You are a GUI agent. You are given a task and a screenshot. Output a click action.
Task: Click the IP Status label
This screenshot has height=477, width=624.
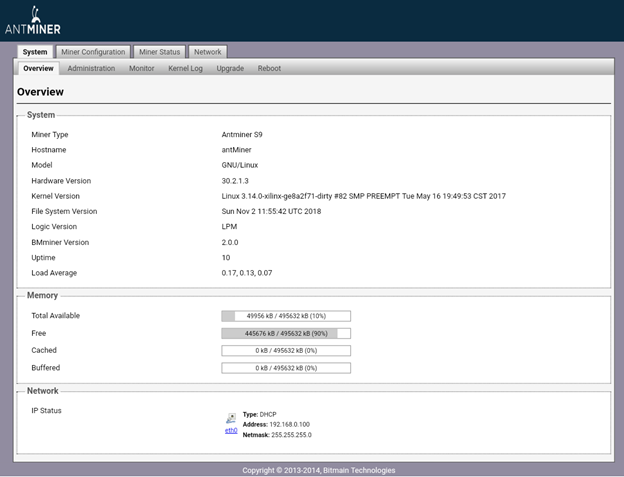46,411
